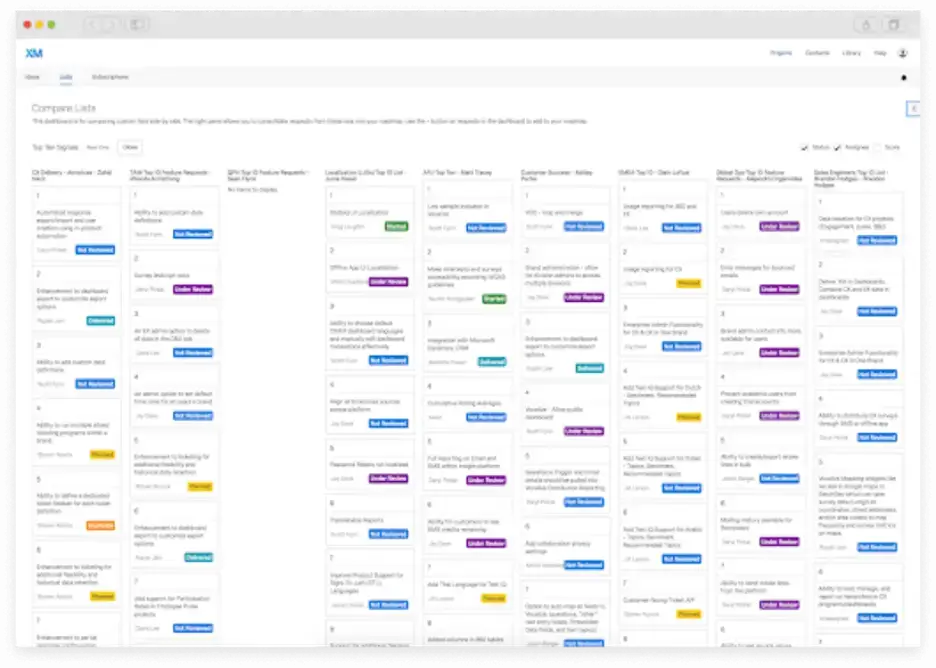This screenshot has width=936, height=668.
Task: Switch to the Home tab
Action: 33,77
